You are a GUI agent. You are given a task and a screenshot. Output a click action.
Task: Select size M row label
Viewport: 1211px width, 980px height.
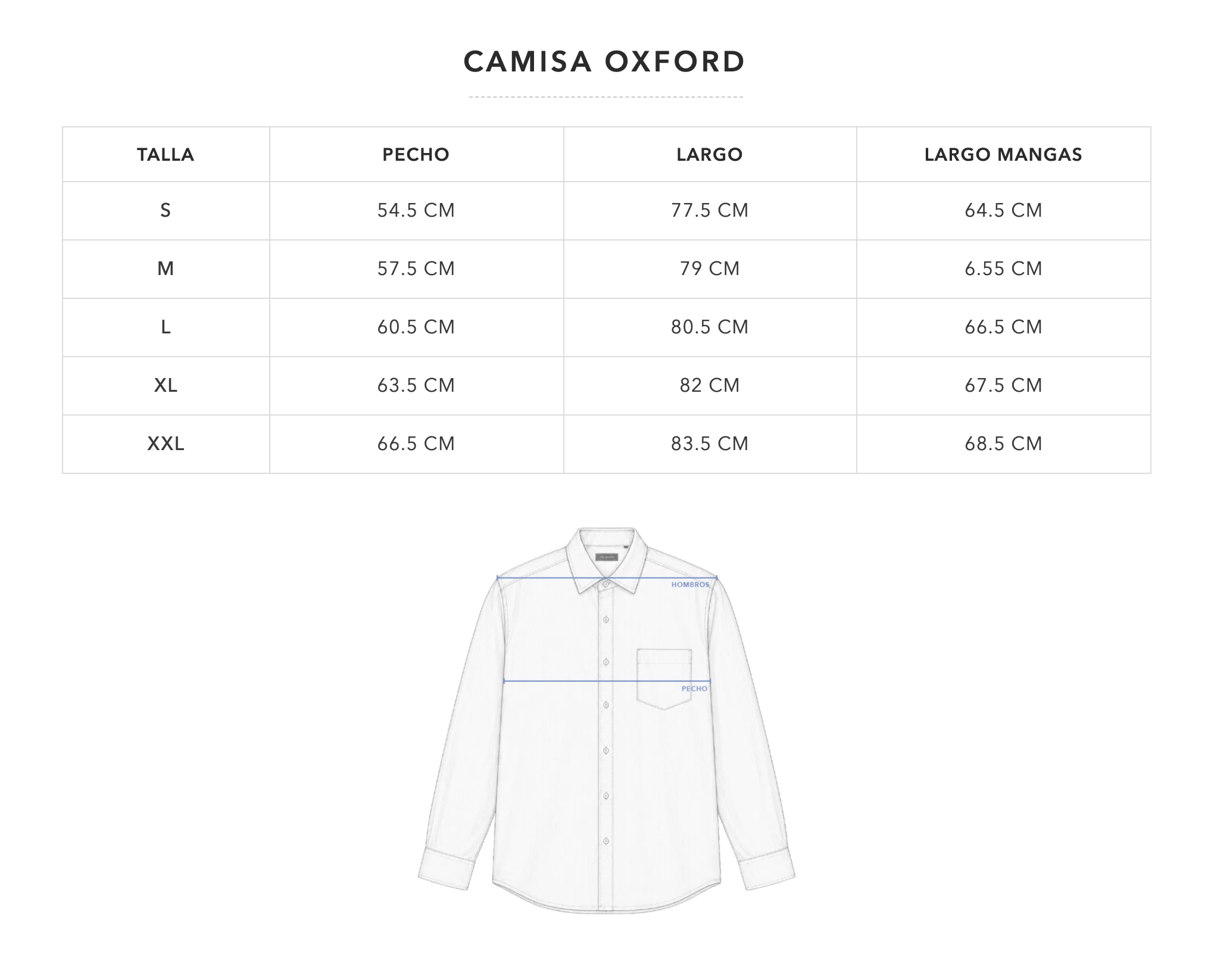(166, 269)
